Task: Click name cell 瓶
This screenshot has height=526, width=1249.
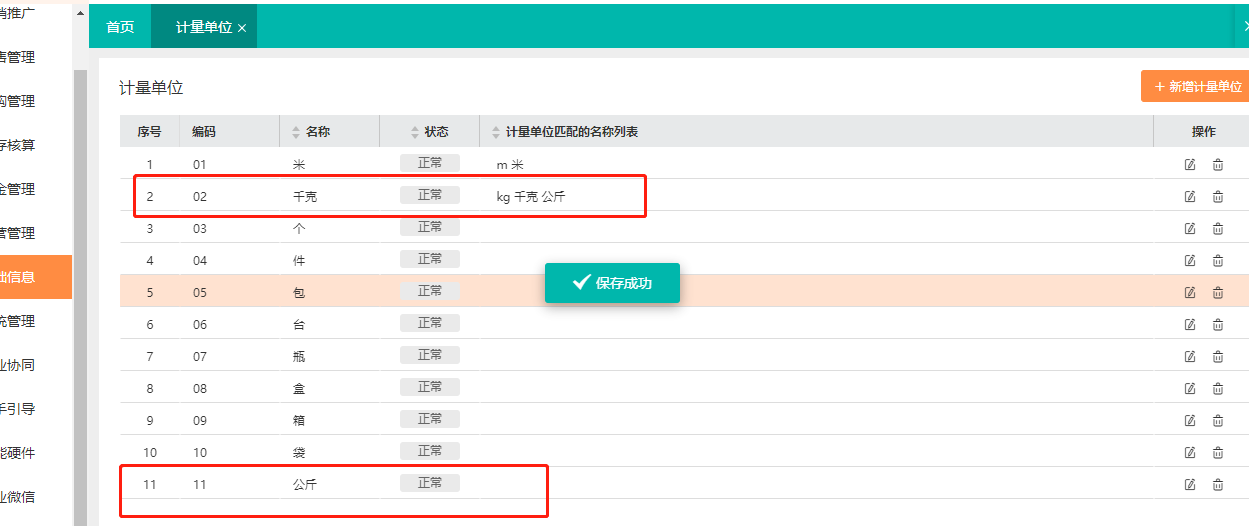Action: click(298, 357)
